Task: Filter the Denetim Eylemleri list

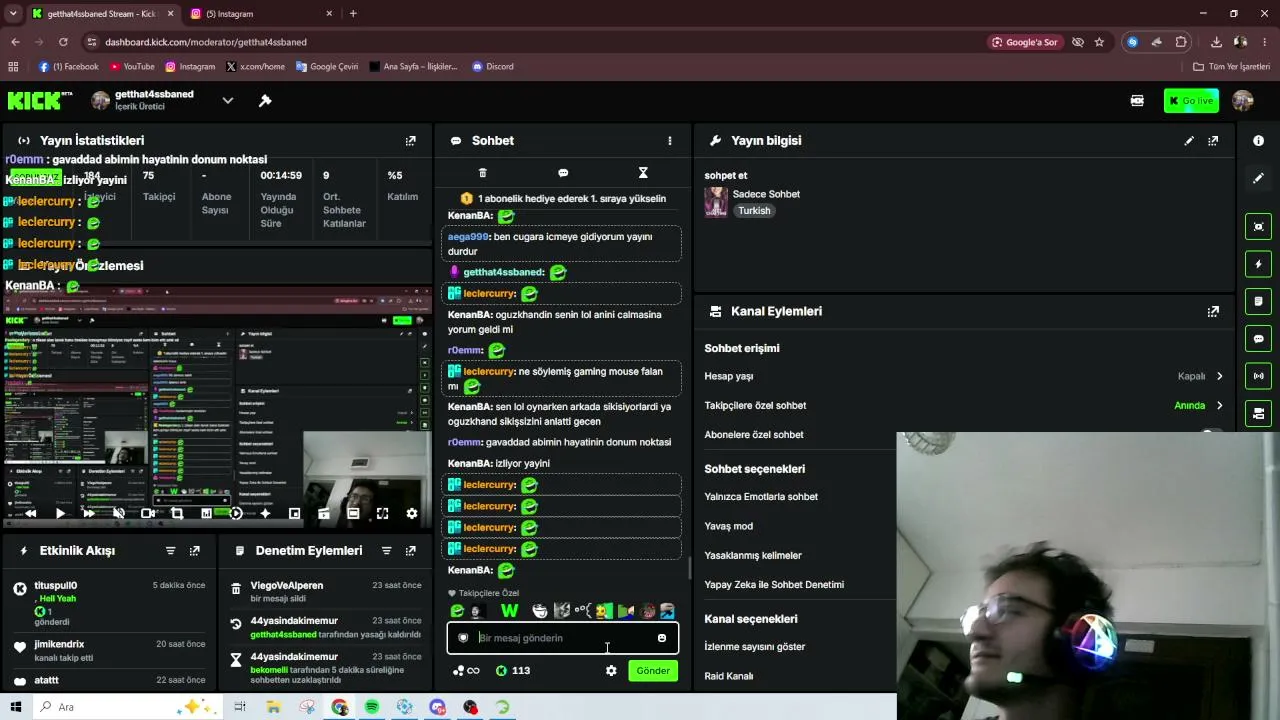Action: click(x=386, y=551)
